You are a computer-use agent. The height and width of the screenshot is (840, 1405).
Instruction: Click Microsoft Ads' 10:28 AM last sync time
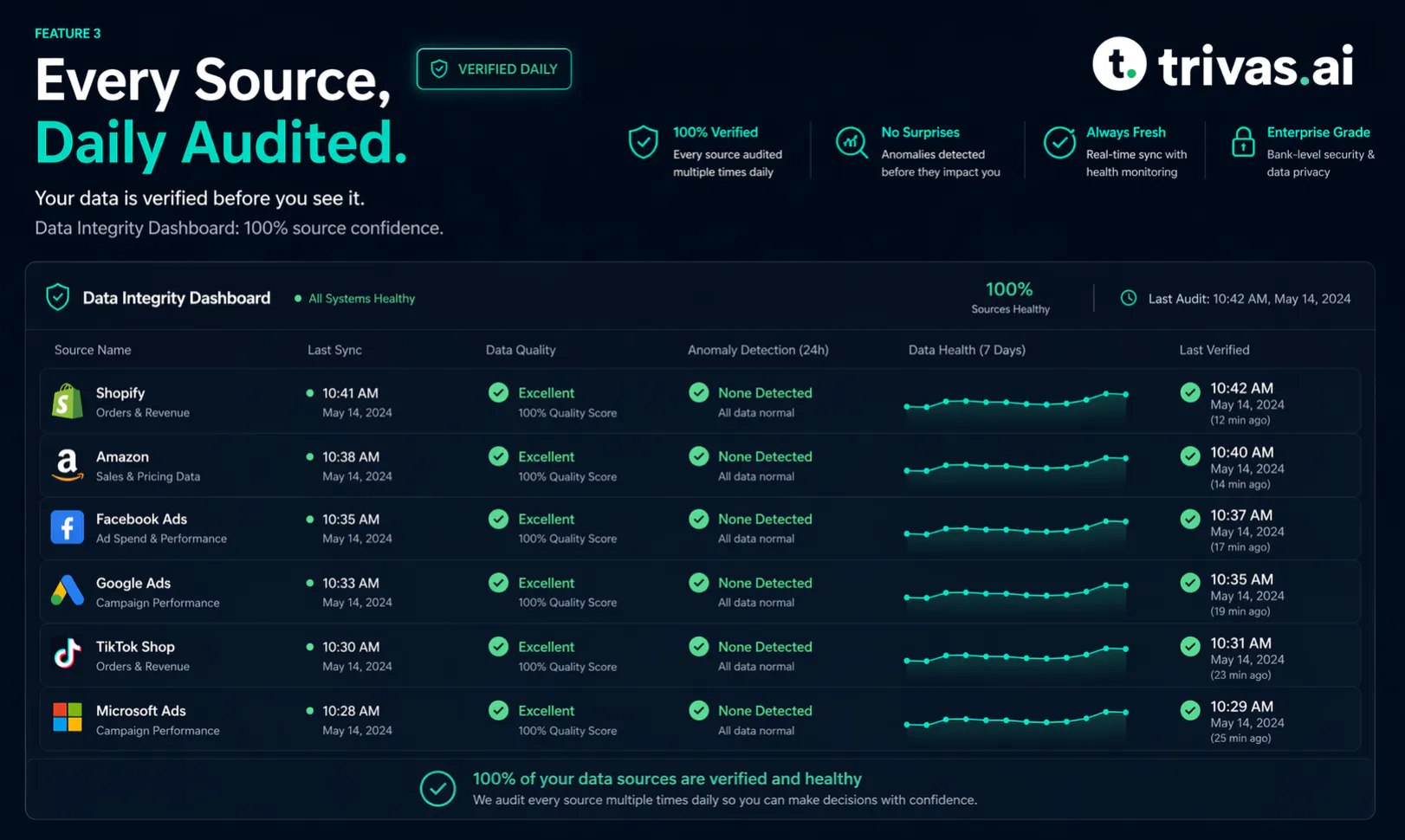coord(351,710)
